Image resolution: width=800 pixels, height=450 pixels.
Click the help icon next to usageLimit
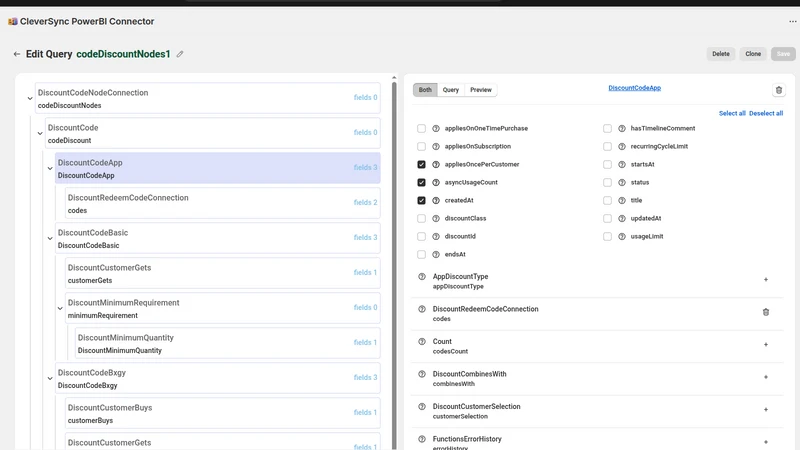click(622, 237)
